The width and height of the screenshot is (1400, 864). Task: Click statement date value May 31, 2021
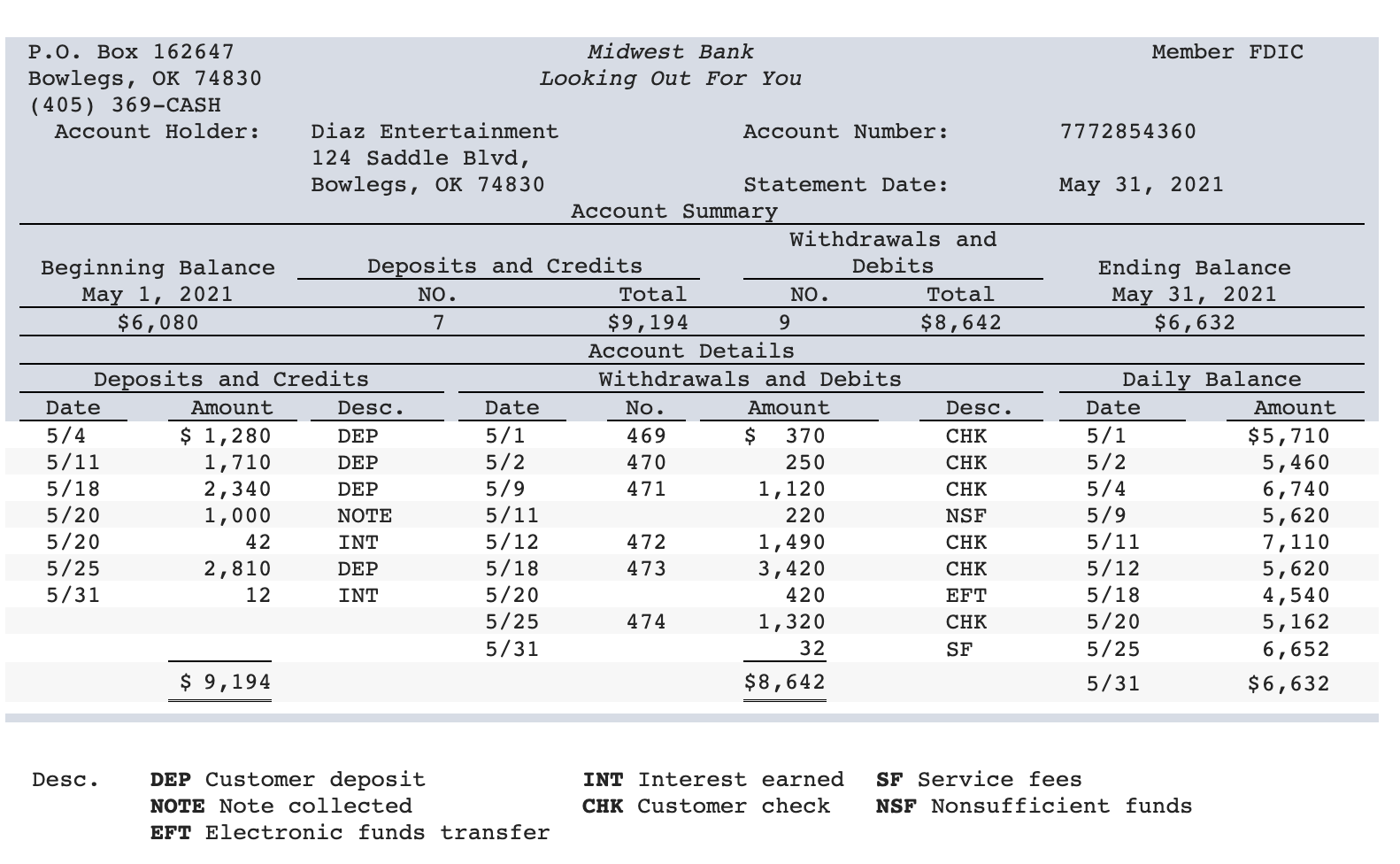[x=1142, y=185]
